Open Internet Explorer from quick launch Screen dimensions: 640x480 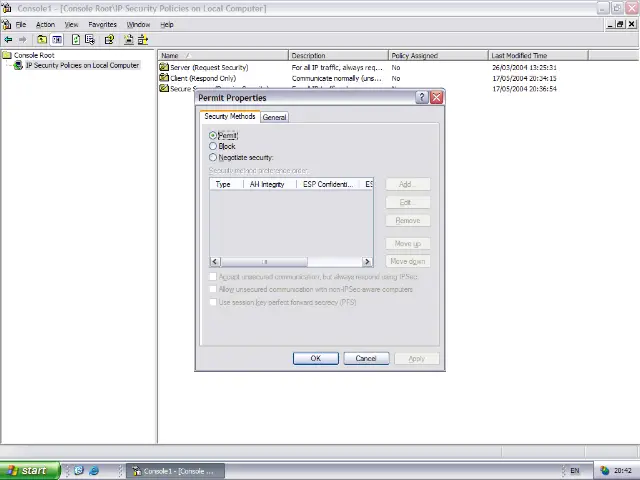point(94,470)
